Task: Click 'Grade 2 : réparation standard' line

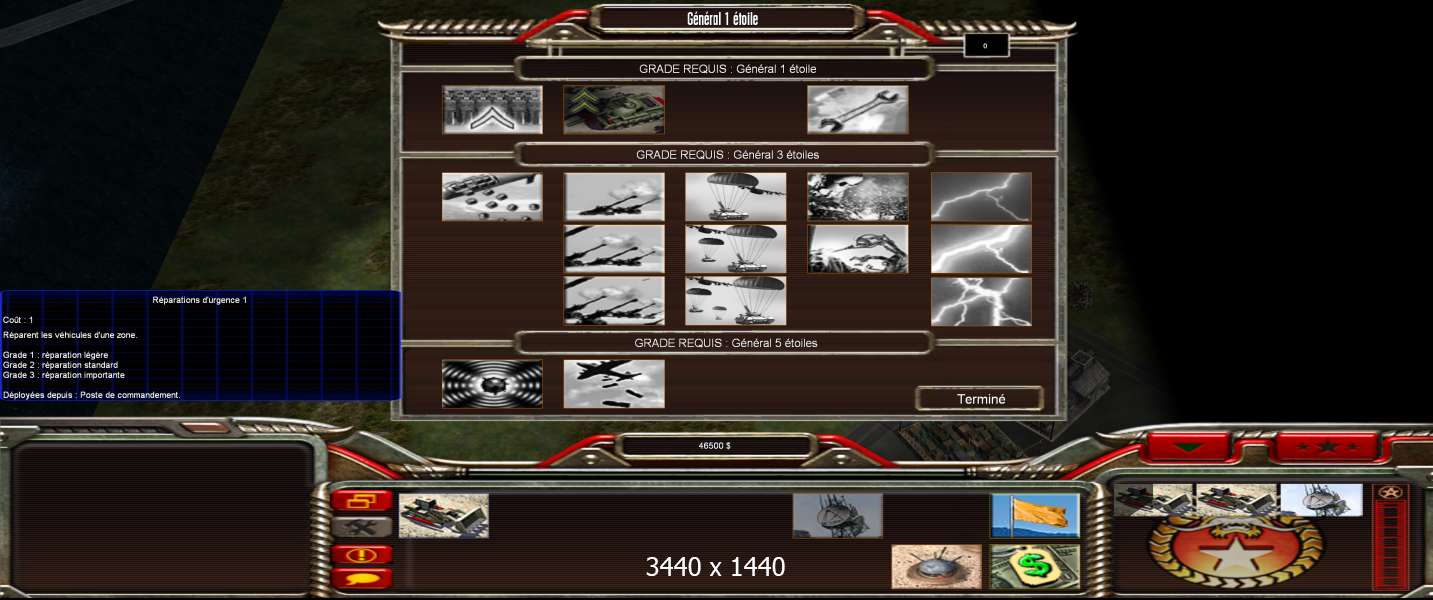Action: (x=60, y=365)
